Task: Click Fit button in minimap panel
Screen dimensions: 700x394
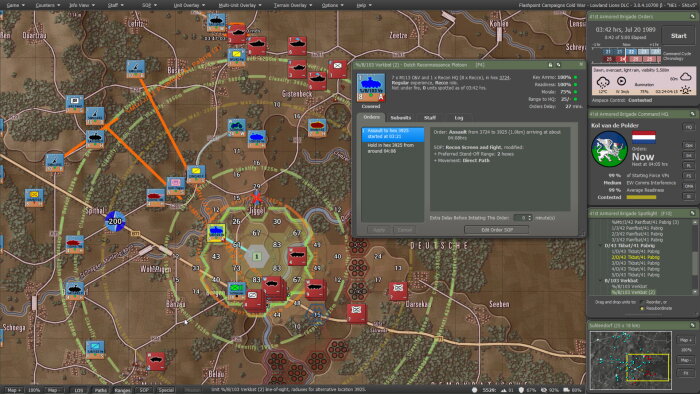Action: 685,373
